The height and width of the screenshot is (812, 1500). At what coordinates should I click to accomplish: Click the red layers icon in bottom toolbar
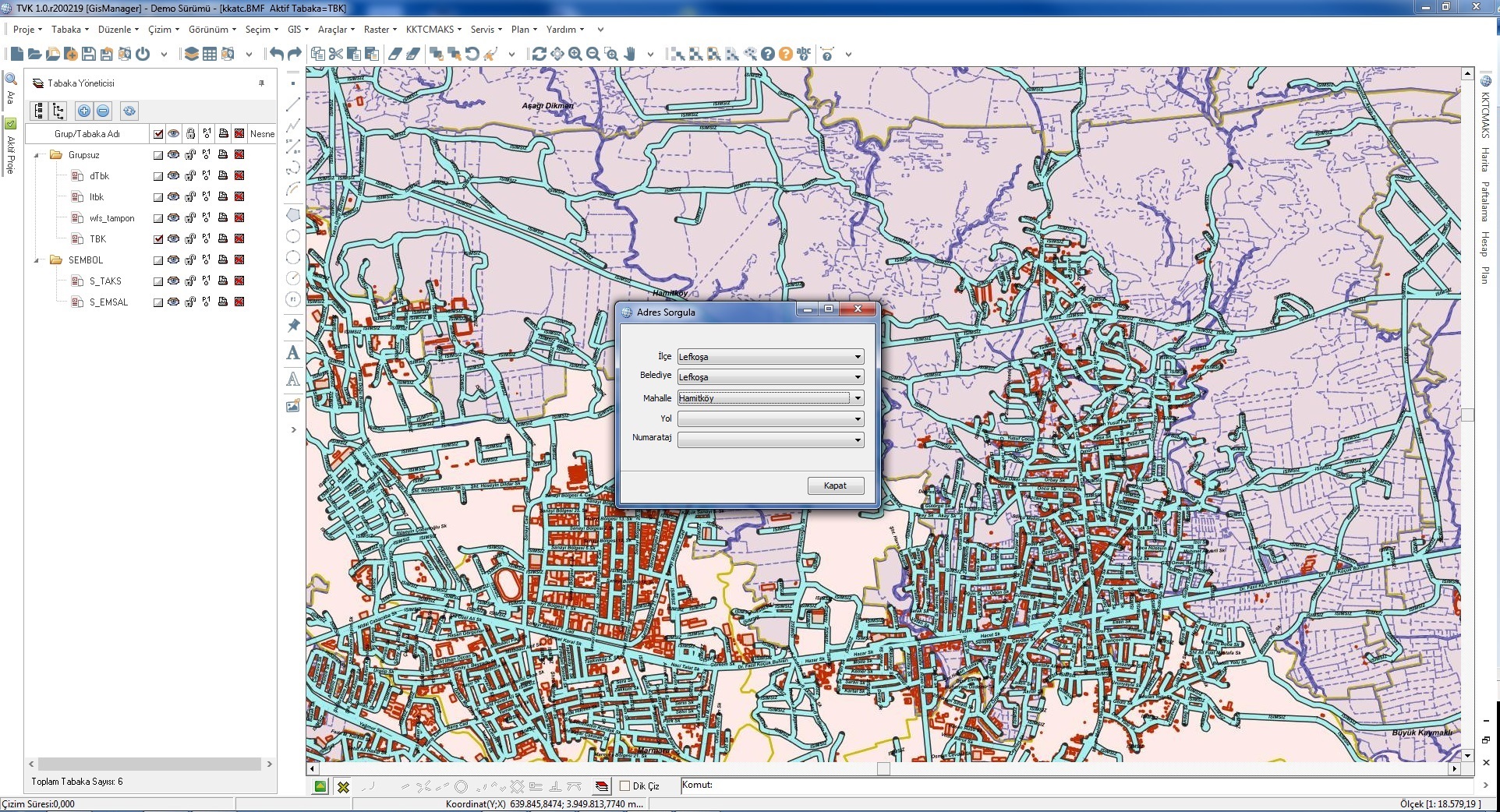pyautogui.click(x=602, y=787)
